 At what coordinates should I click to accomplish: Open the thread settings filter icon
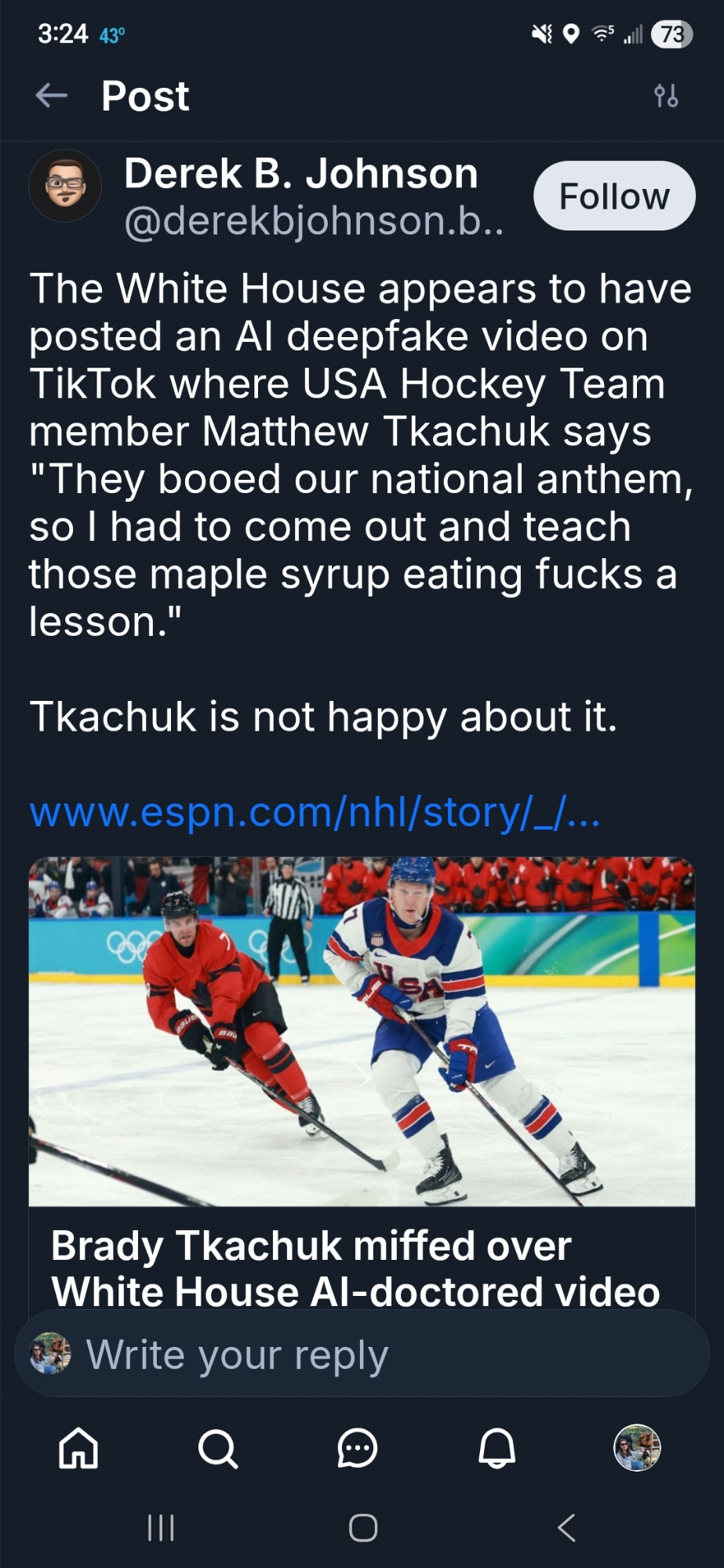point(666,96)
